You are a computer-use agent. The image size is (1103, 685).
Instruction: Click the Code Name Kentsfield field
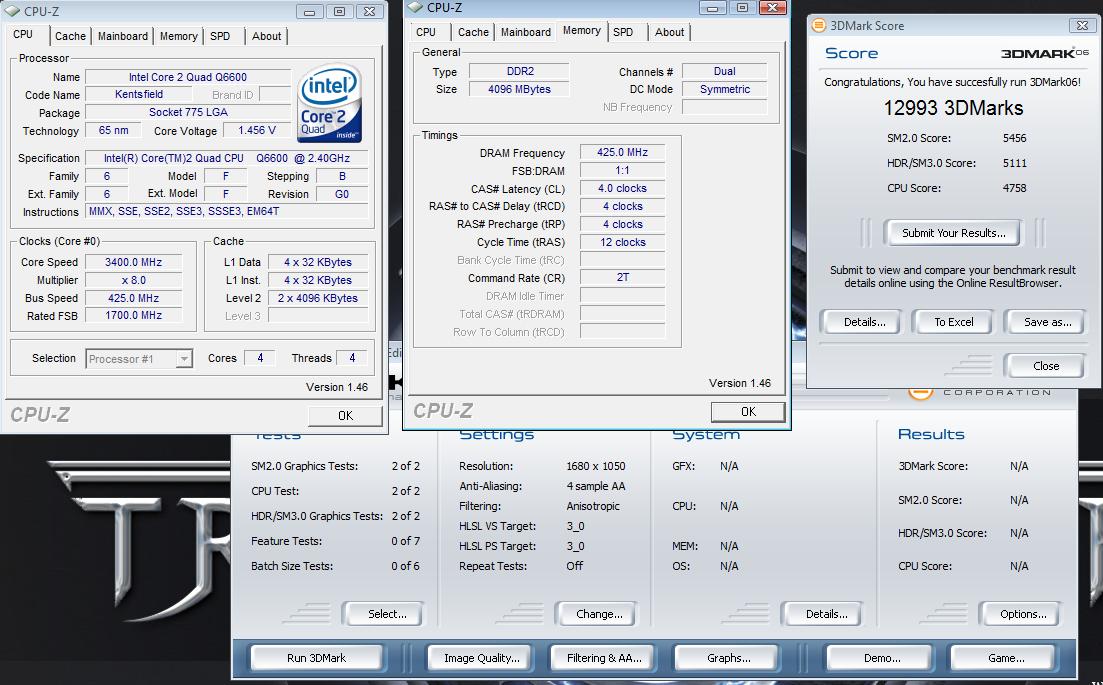139,94
